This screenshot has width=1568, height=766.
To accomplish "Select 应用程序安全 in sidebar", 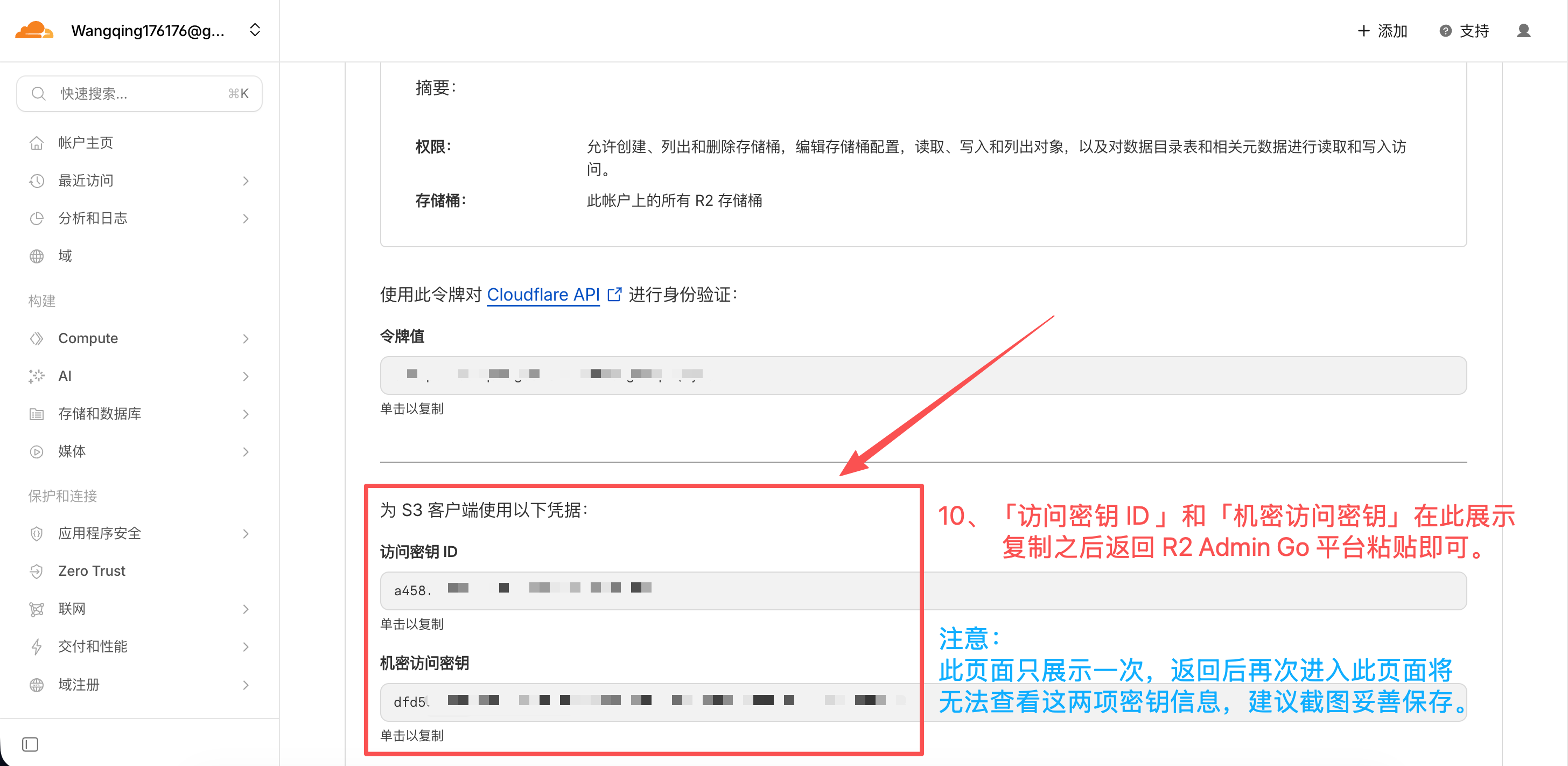I will point(99,533).
